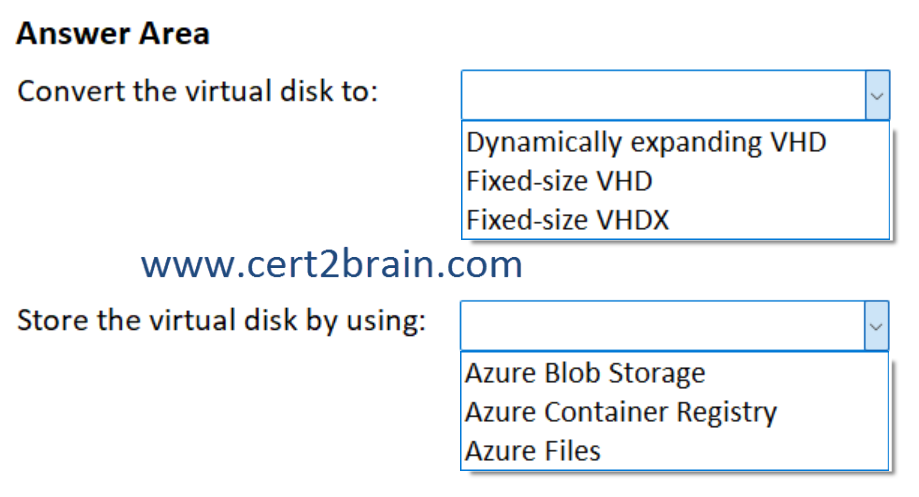Click the empty Convert virtual disk combo box

(x=662, y=95)
